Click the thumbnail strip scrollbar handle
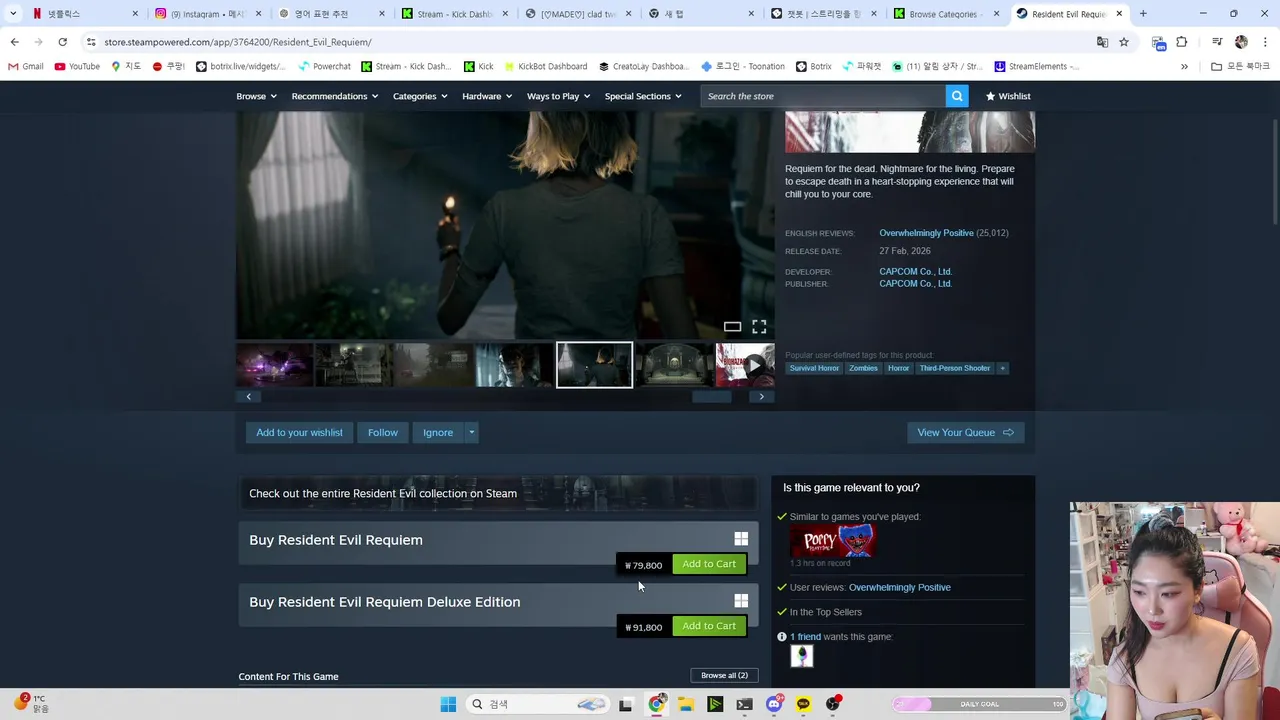Viewport: 1280px width, 720px height. (x=712, y=397)
